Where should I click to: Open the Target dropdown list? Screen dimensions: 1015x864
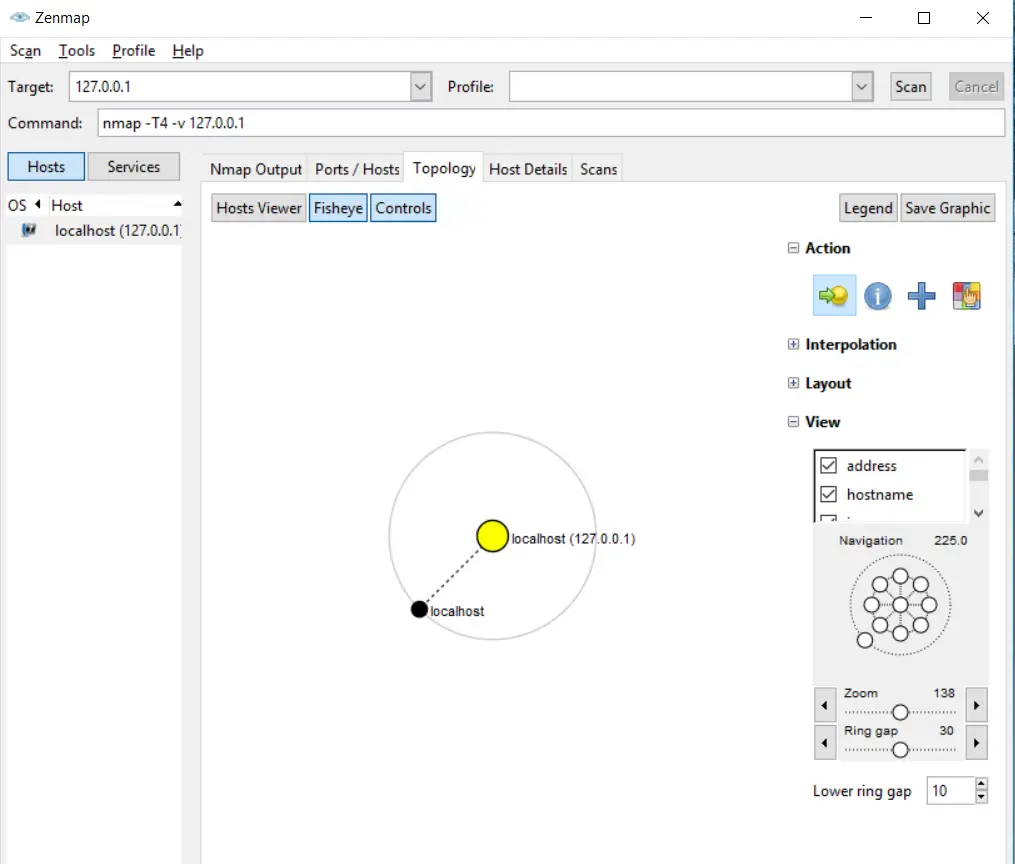pos(420,87)
